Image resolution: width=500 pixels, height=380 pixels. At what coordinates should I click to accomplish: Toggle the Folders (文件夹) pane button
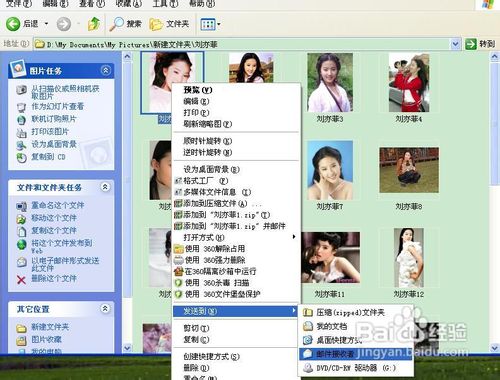[169, 24]
